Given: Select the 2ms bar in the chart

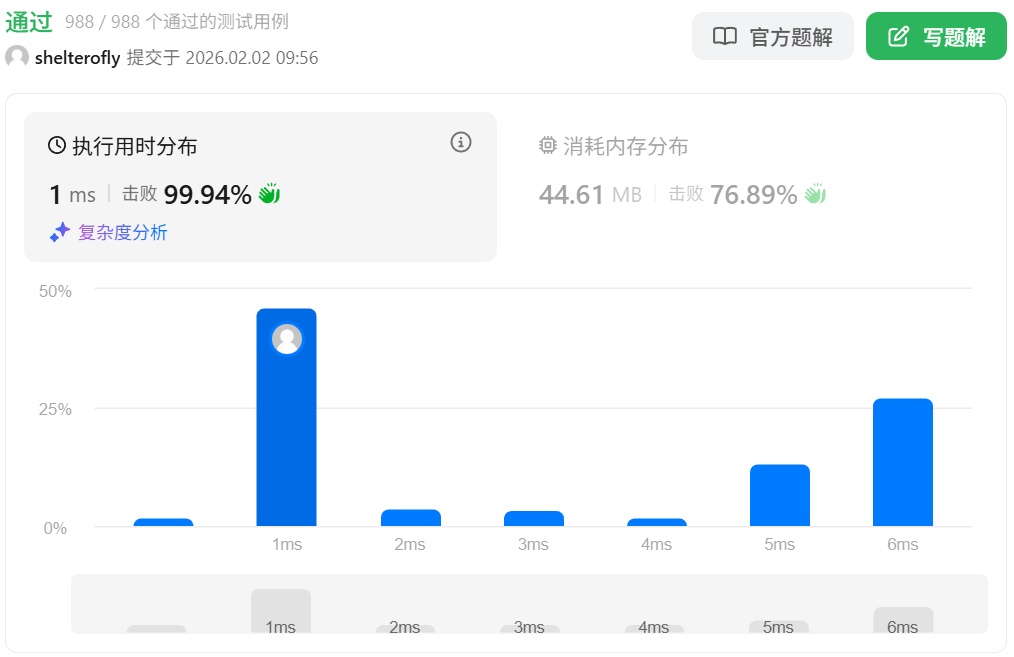Looking at the screenshot, I should click(410, 517).
